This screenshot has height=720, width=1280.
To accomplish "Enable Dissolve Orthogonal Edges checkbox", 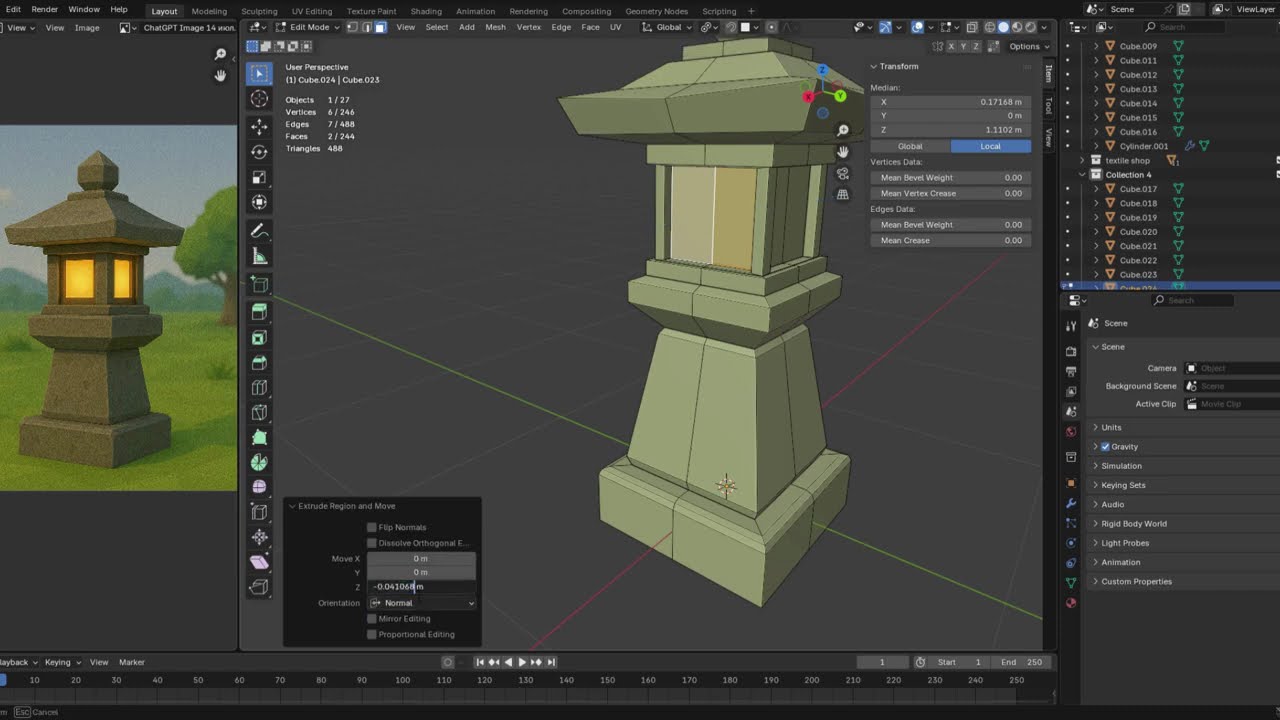I will 372,543.
